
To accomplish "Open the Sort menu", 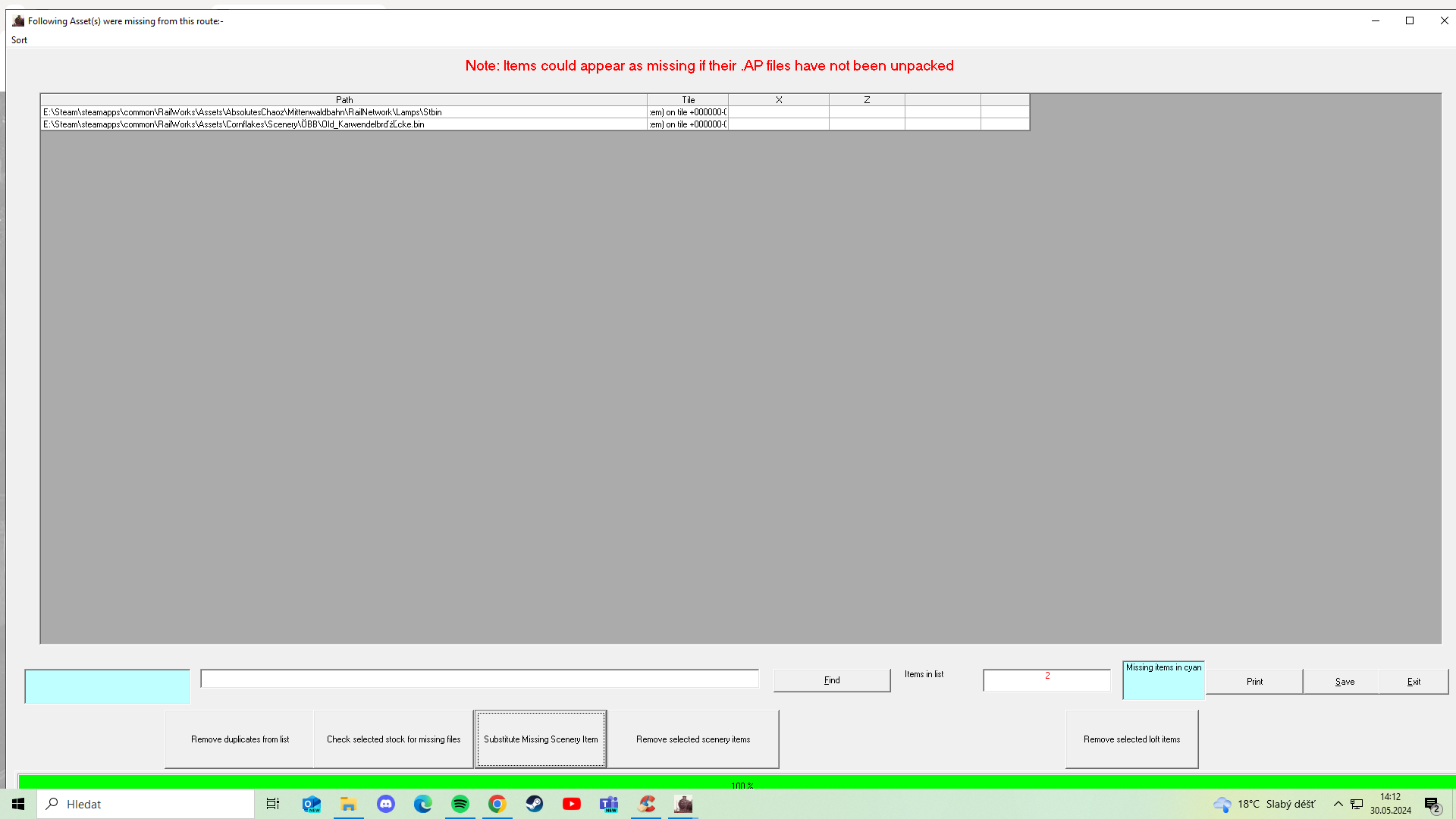I will point(19,40).
